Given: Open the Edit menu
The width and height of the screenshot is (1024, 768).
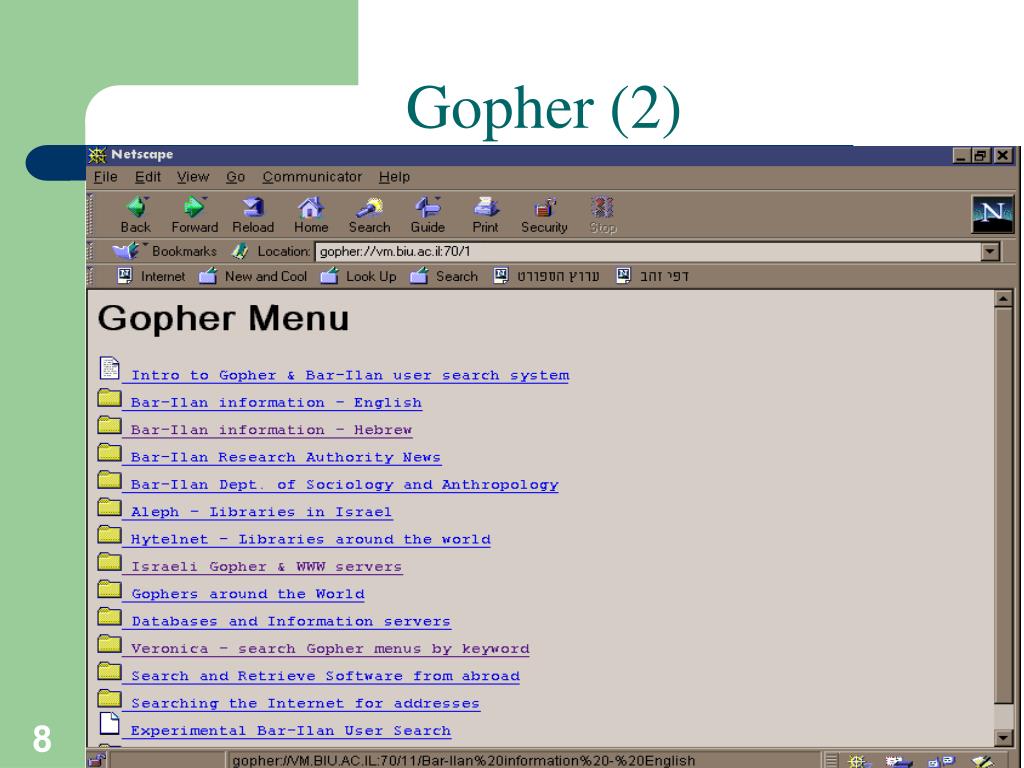Looking at the screenshot, I should (x=148, y=177).
